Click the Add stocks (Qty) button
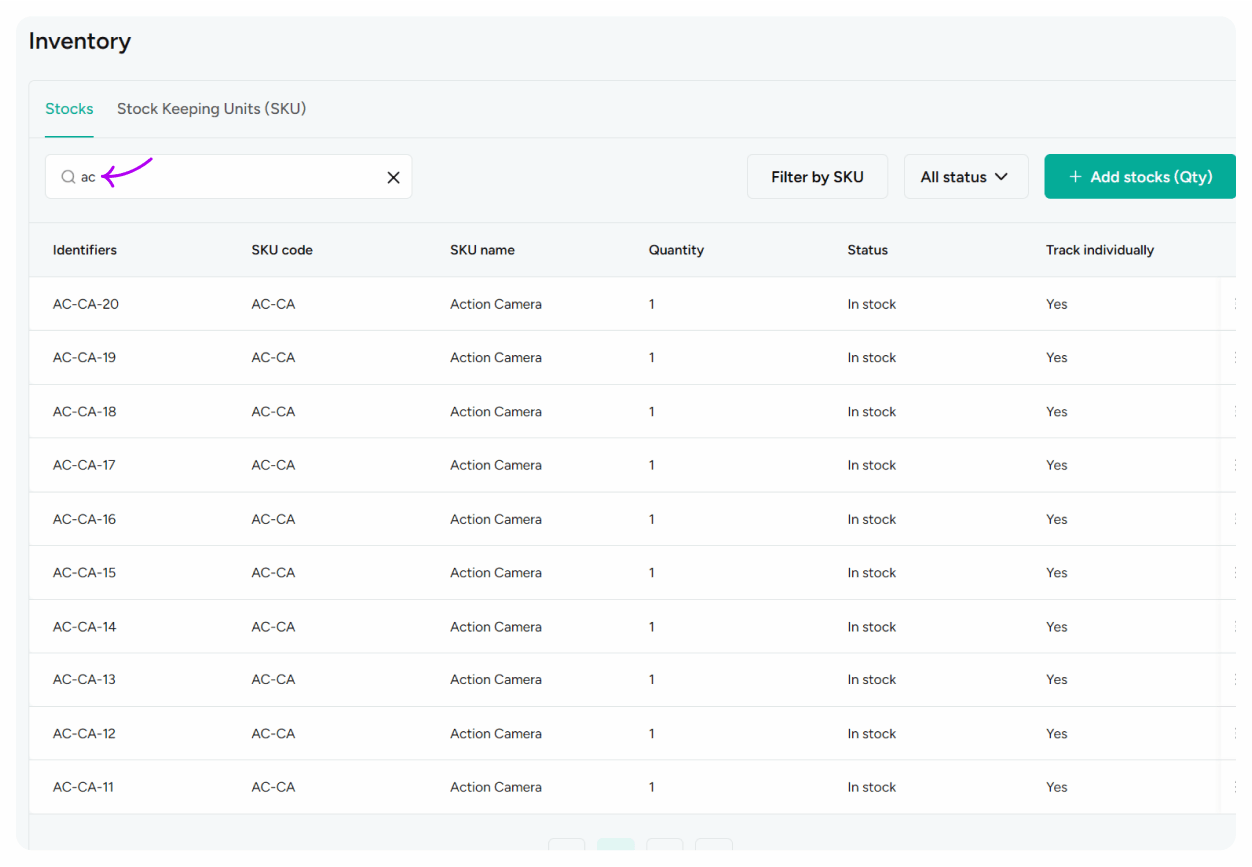Image resolution: width=1252 pixels, height=867 pixels. pyautogui.click(x=1140, y=176)
